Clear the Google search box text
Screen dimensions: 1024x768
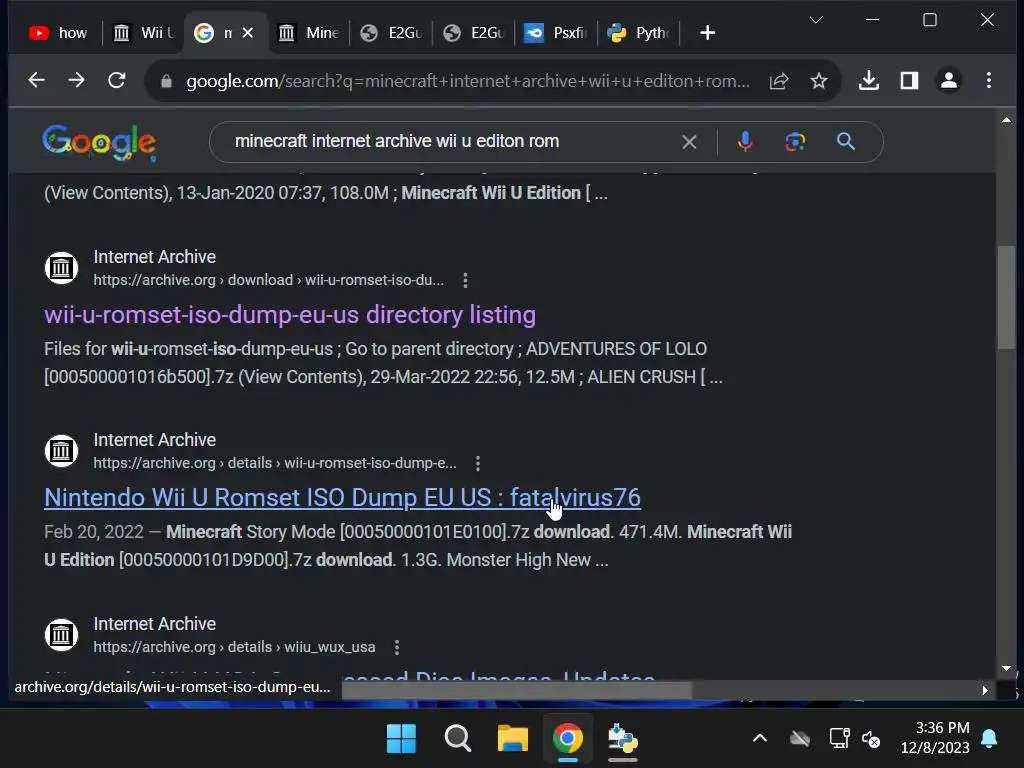click(689, 142)
